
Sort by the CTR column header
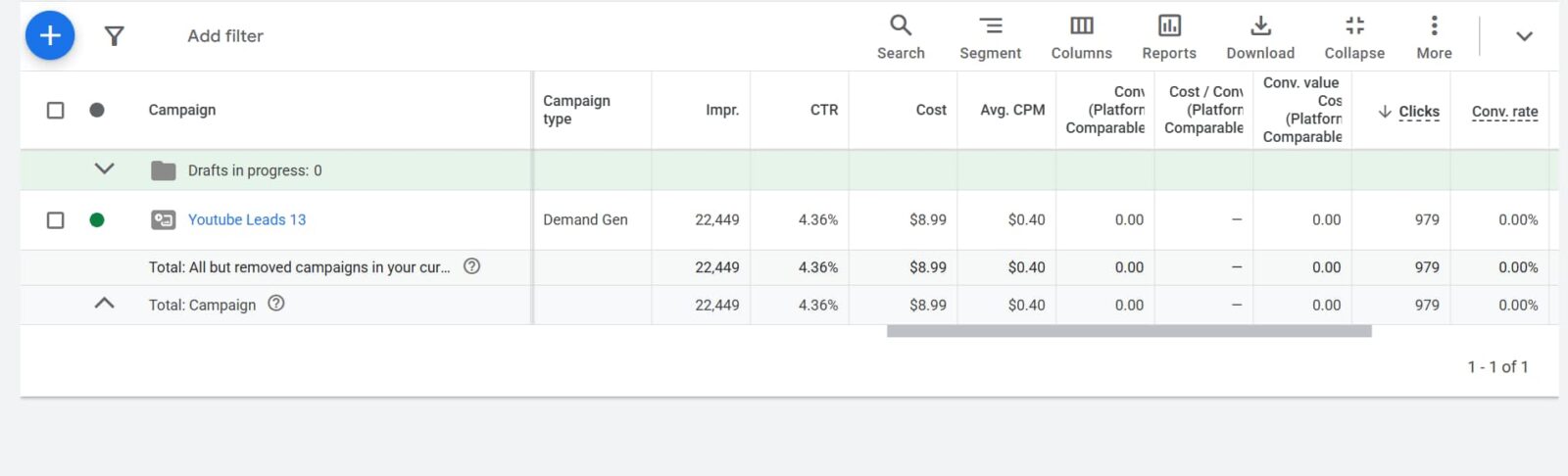pyautogui.click(x=824, y=110)
